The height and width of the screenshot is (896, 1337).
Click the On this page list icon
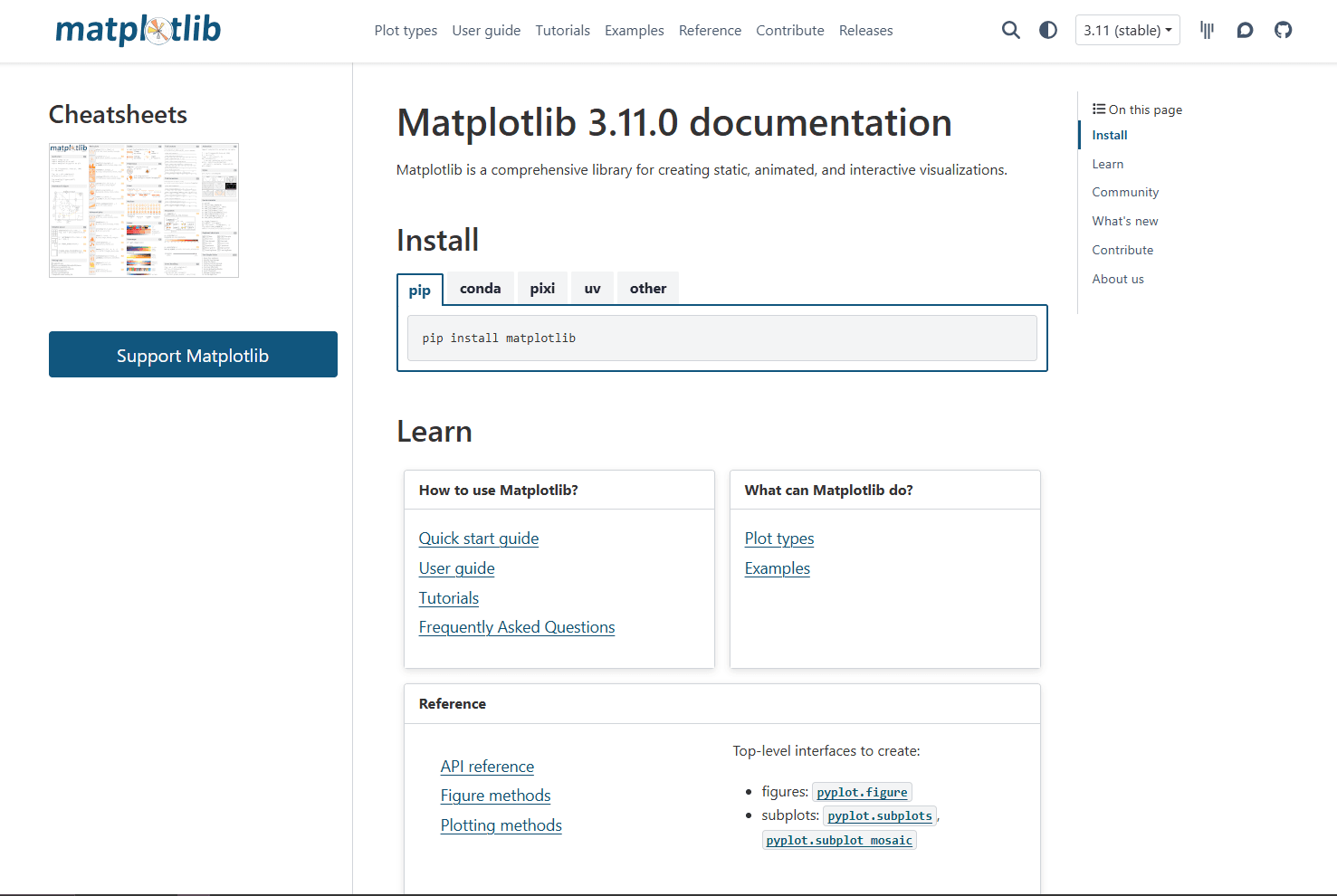(1099, 109)
